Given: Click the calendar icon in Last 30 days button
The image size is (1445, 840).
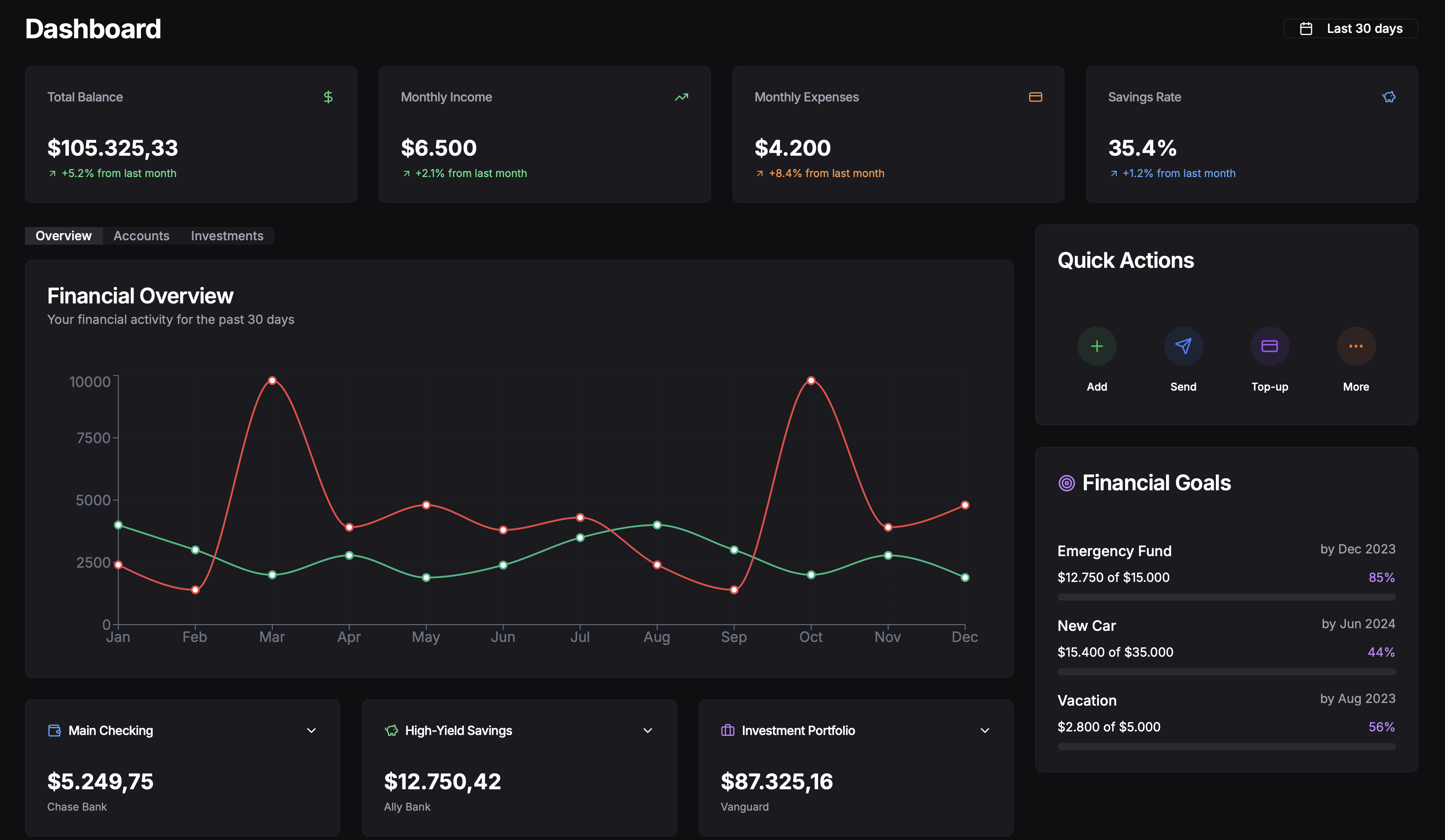Looking at the screenshot, I should click(1307, 28).
